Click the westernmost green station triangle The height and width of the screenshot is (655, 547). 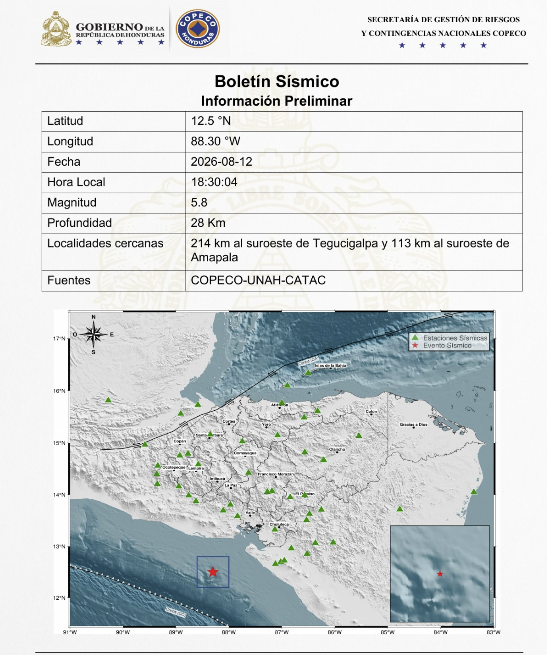pyautogui.click(x=108, y=400)
